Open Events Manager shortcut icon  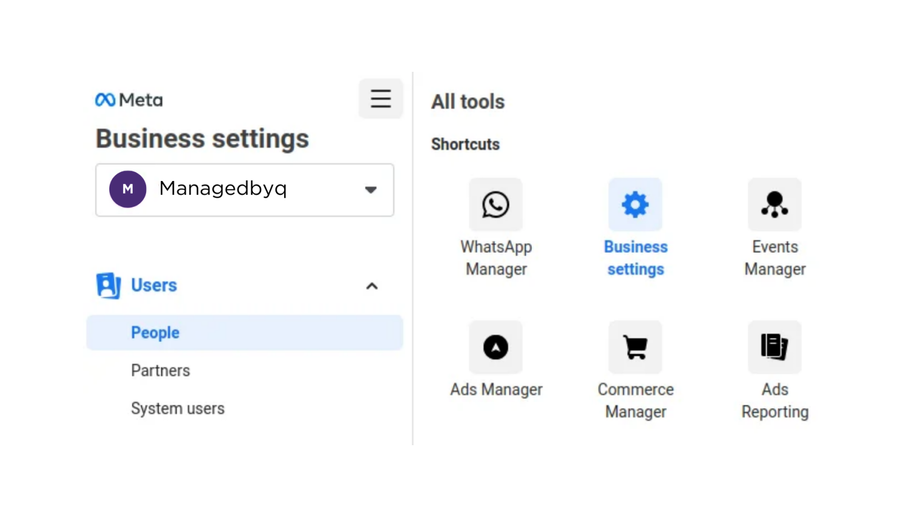(x=774, y=205)
